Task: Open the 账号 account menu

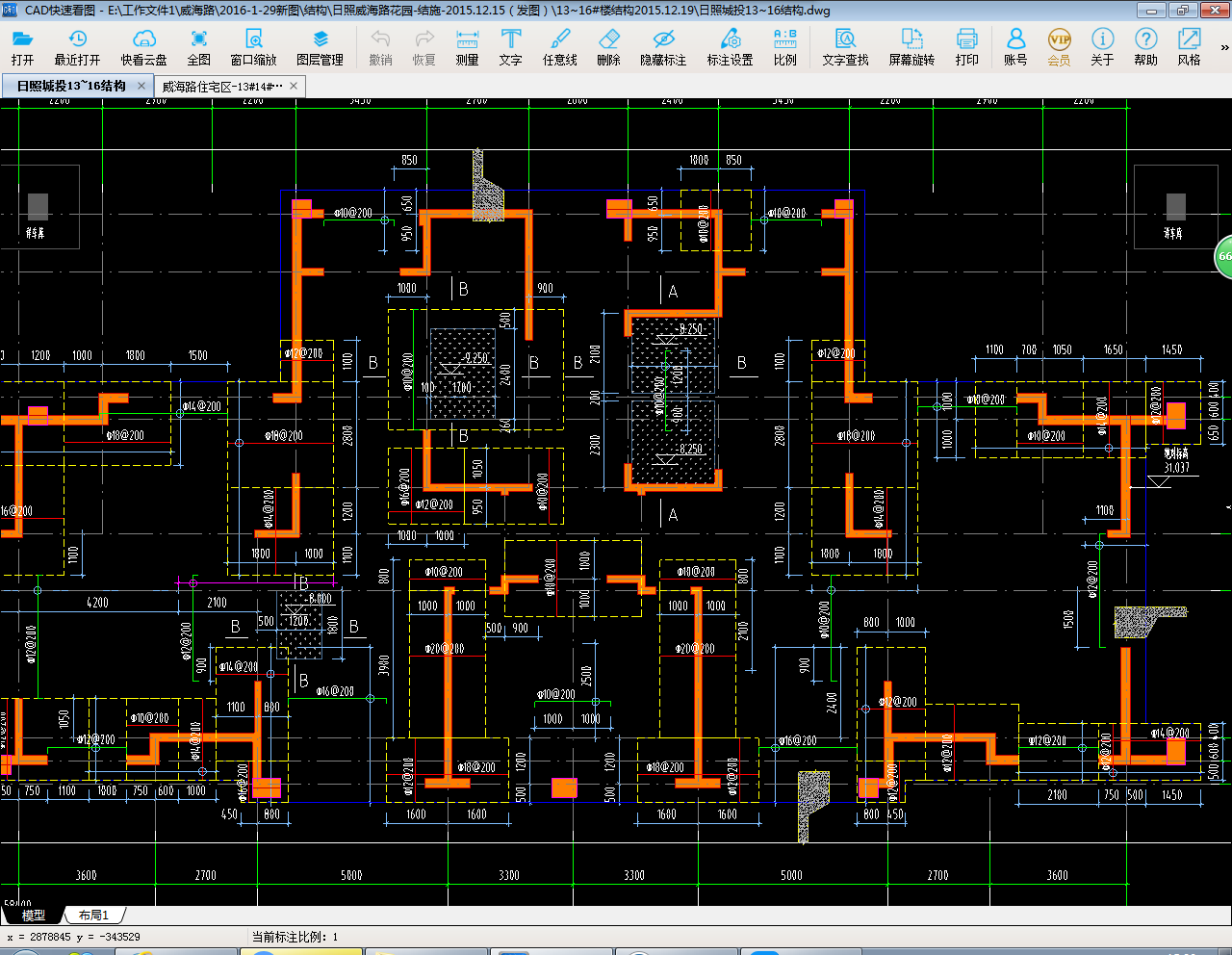Action: tap(1015, 47)
